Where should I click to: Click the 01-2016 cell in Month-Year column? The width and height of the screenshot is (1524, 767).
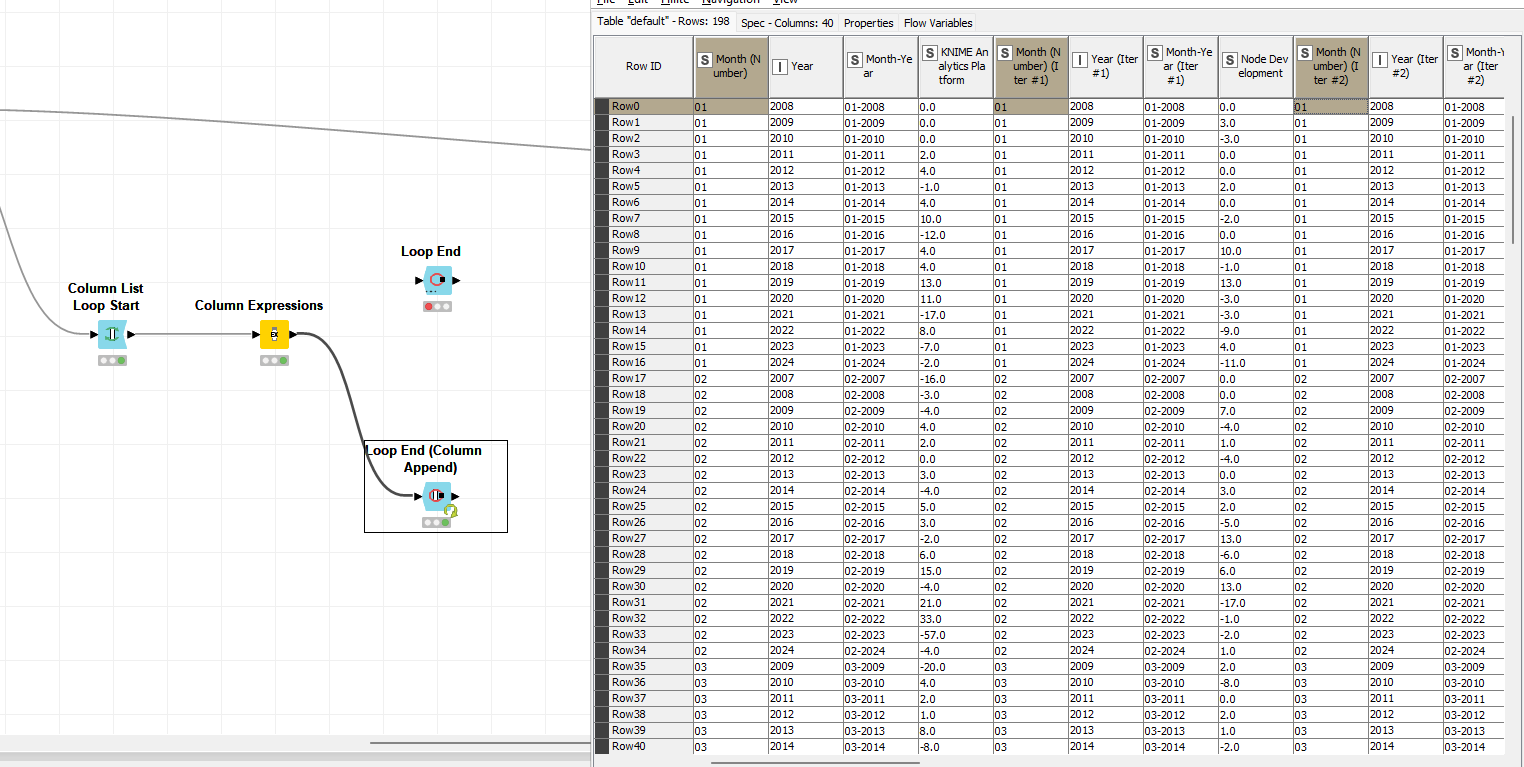[x=881, y=234]
